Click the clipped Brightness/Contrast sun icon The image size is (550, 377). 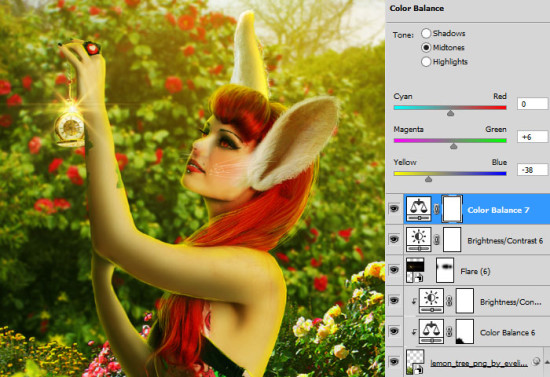(431, 301)
